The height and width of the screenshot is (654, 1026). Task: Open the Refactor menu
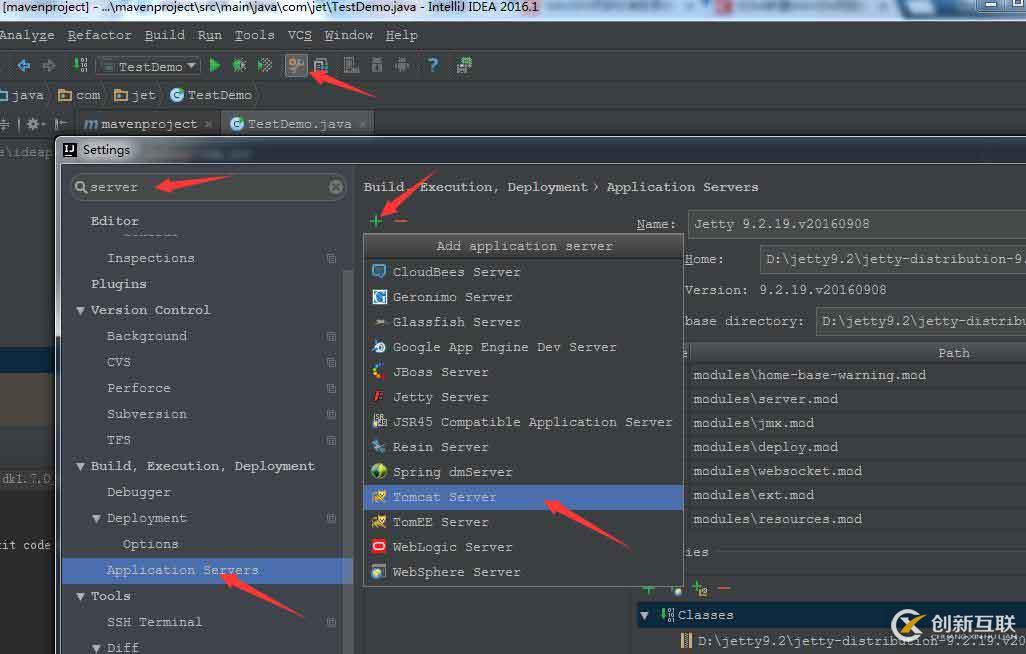[99, 35]
